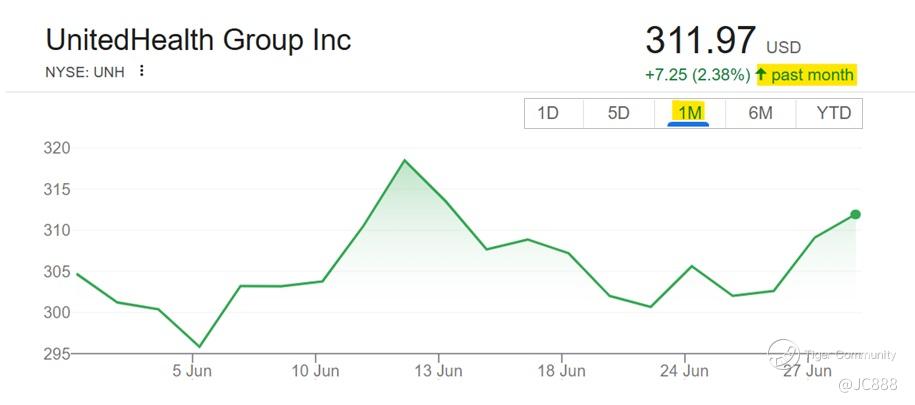Click the 311.97 price value
Viewport: 915px width, 405px height.
click(x=700, y=40)
